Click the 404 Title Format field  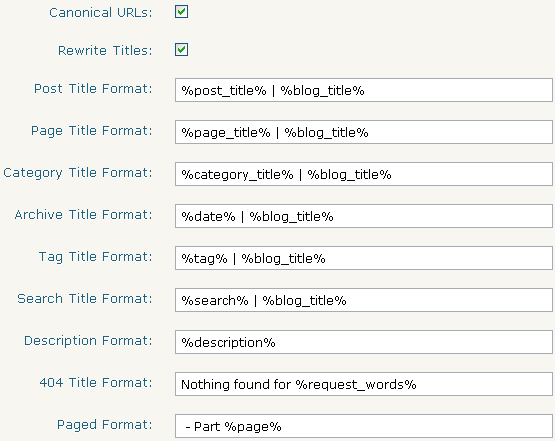[x=364, y=384]
